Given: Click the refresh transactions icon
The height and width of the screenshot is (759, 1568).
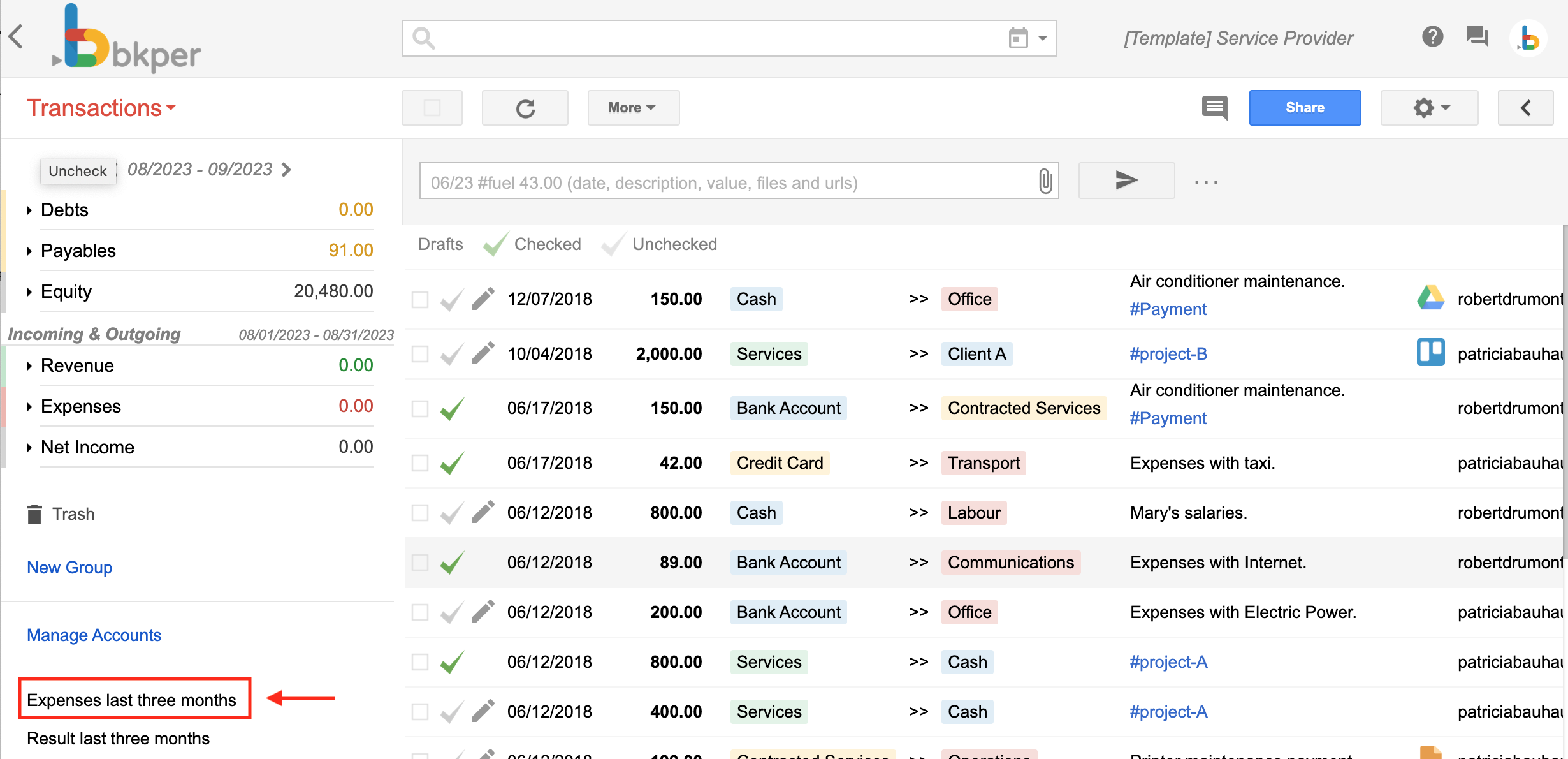Looking at the screenshot, I should 525,107.
